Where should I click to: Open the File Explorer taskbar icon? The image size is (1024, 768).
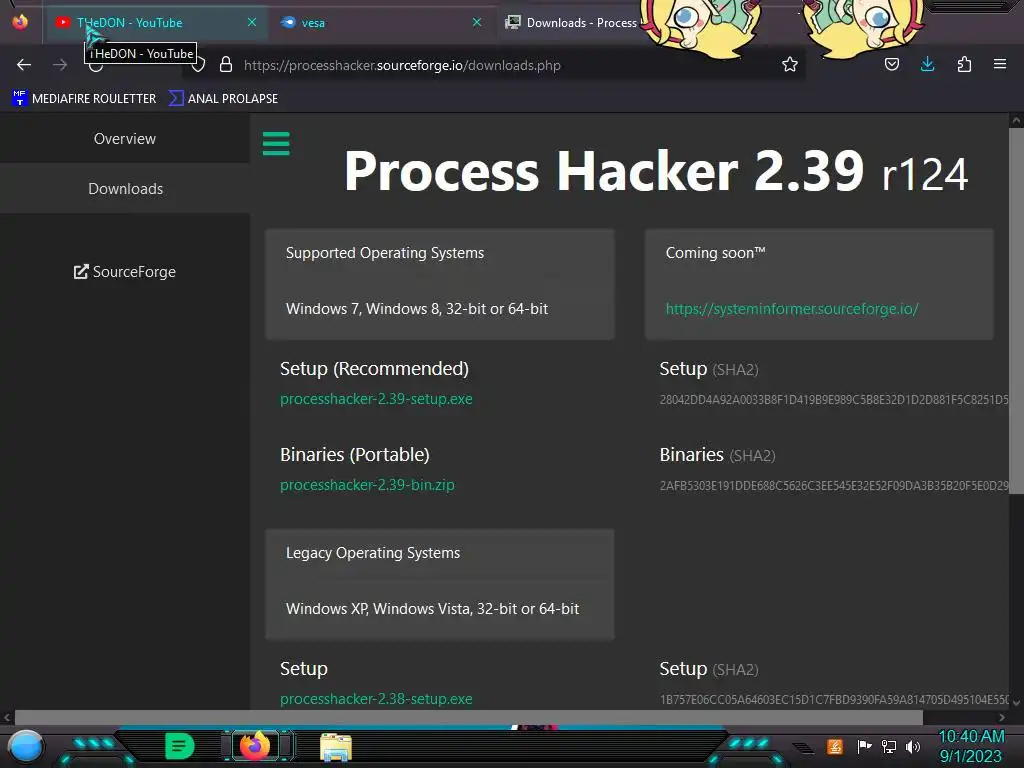pos(336,746)
